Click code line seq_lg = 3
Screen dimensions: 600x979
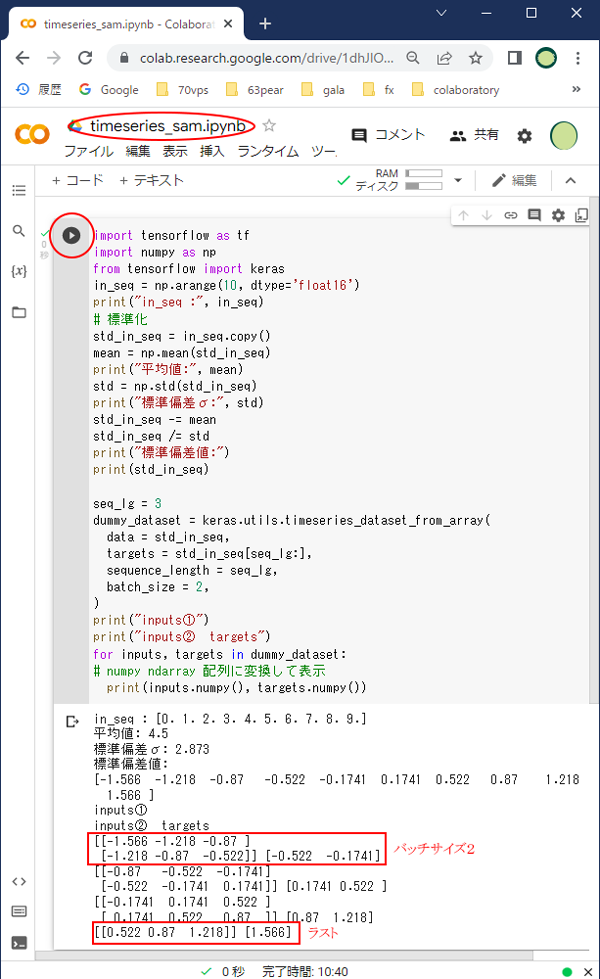pos(127,503)
